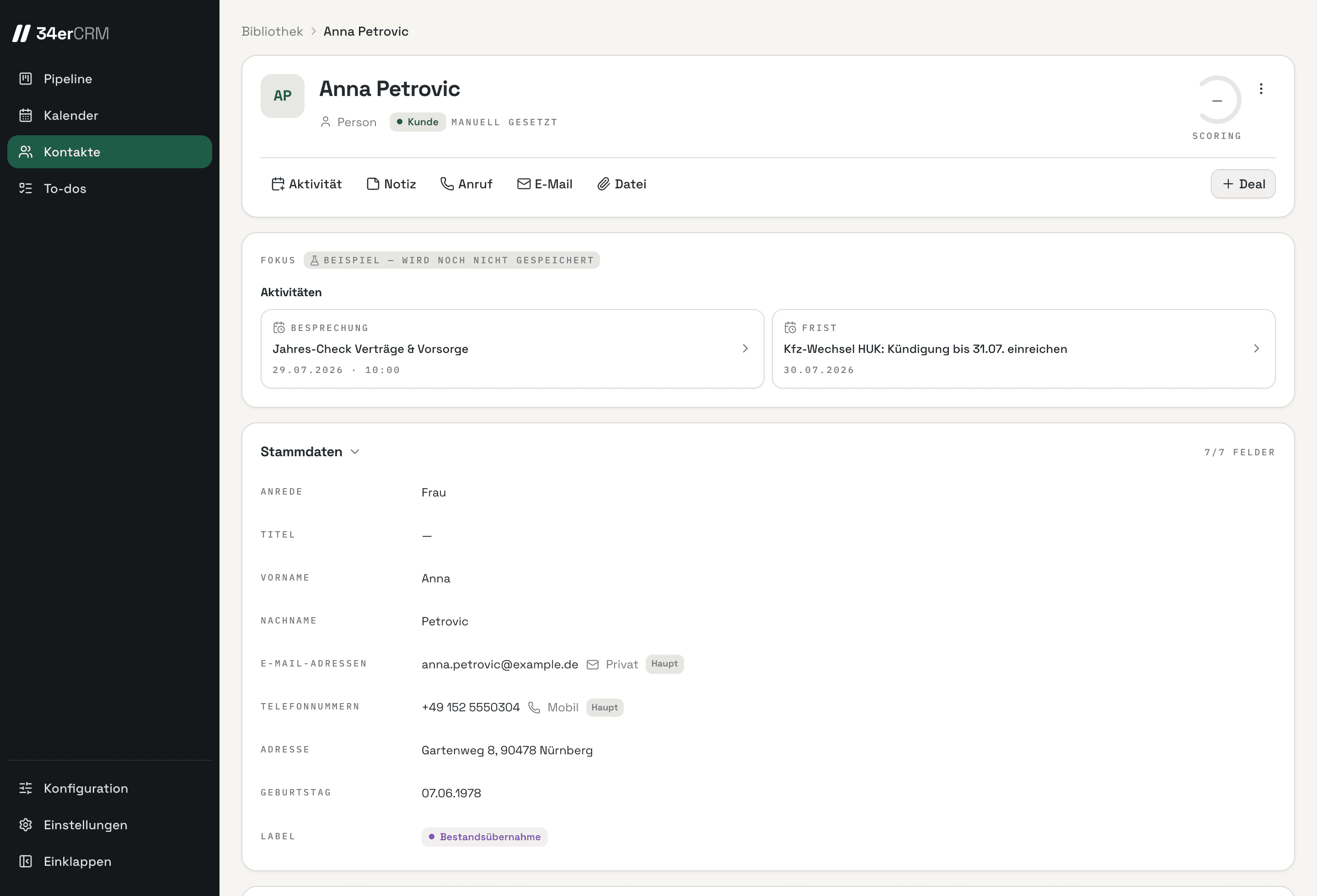1317x896 pixels.
Task: Click the envelope icon beside Privat
Action: click(592, 664)
